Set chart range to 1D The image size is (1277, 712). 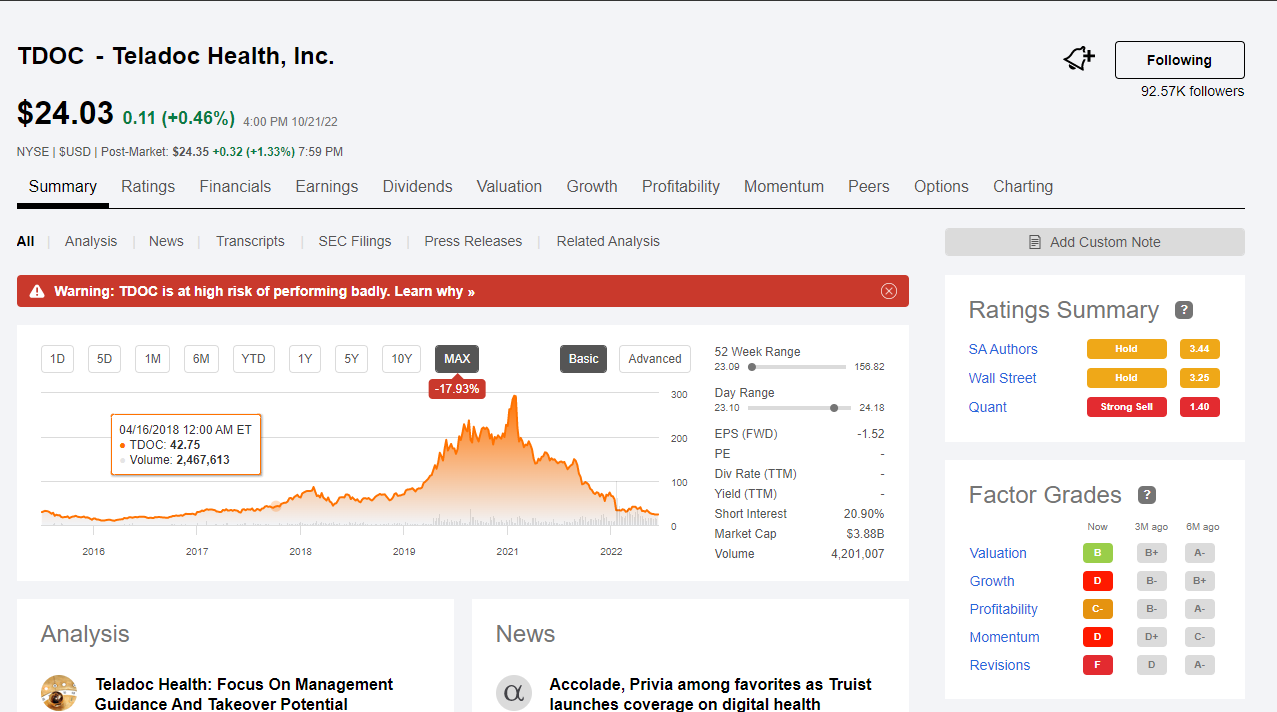pyautogui.click(x=57, y=359)
